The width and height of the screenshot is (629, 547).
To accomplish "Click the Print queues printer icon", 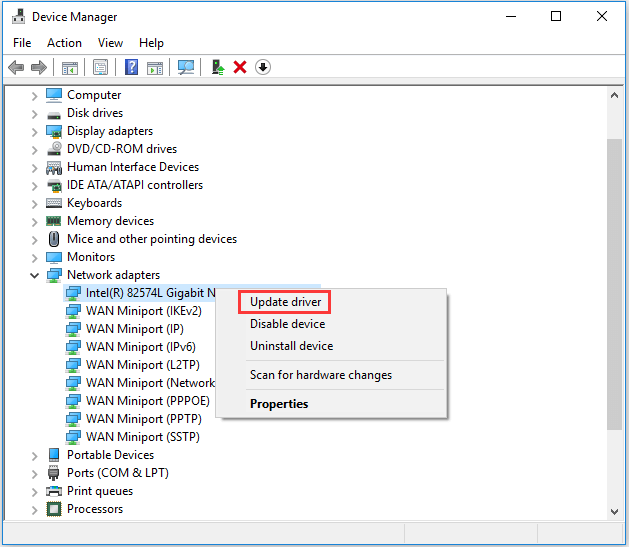I will point(54,491).
